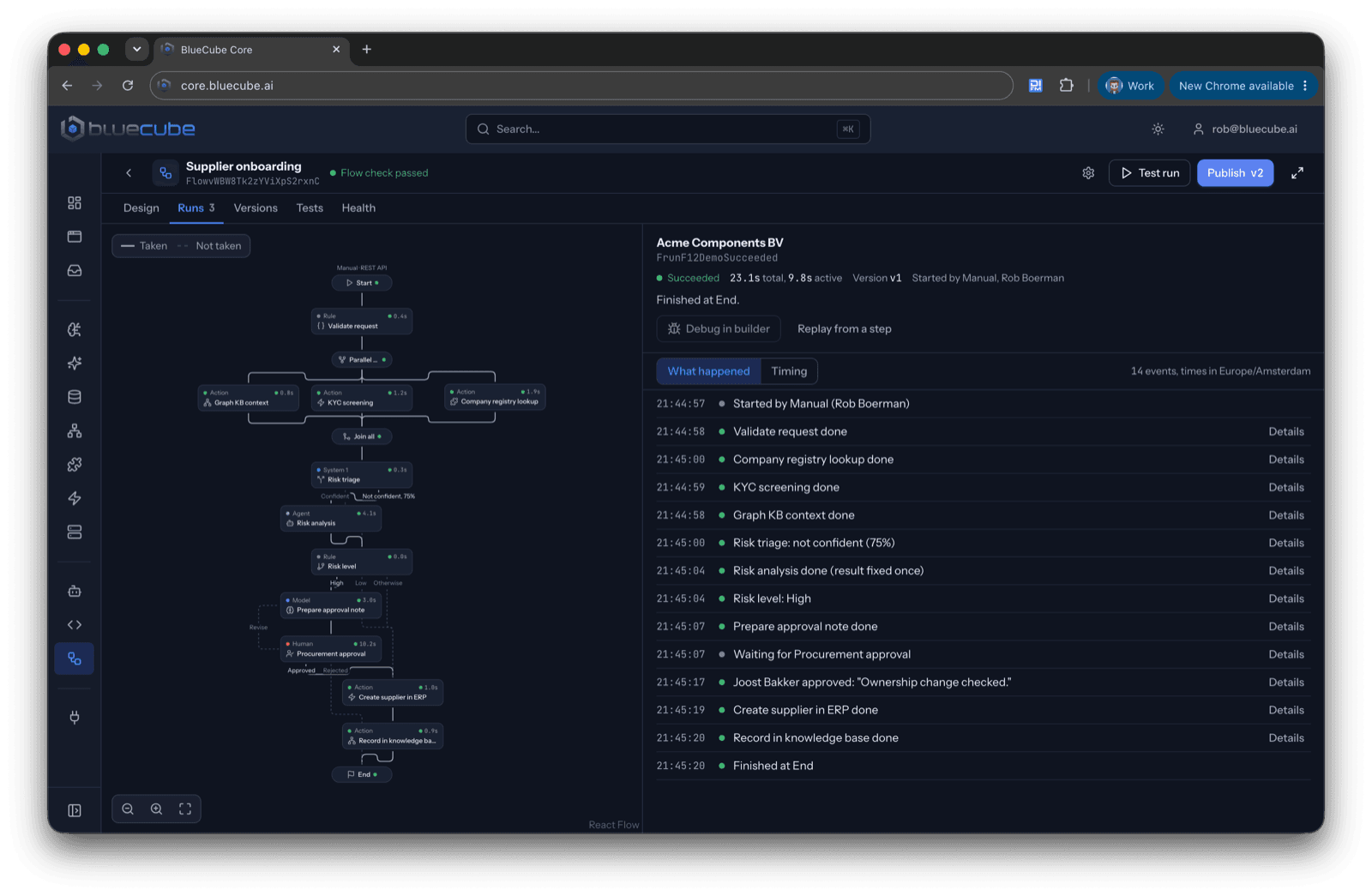Image resolution: width=1372 pixels, height=896 pixels.
Task: Open the server stack icon in sidebar
Action: tap(75, 532)
